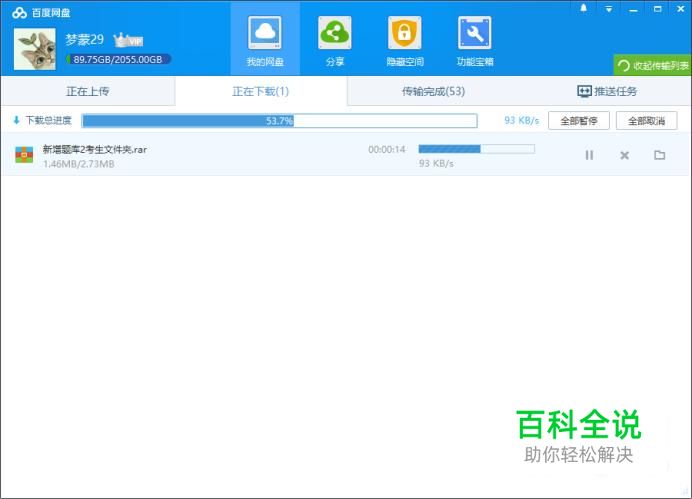Click the 推送任务 monitor icon
The height and width of the screenshot is (499, 692).
[584, 91]
